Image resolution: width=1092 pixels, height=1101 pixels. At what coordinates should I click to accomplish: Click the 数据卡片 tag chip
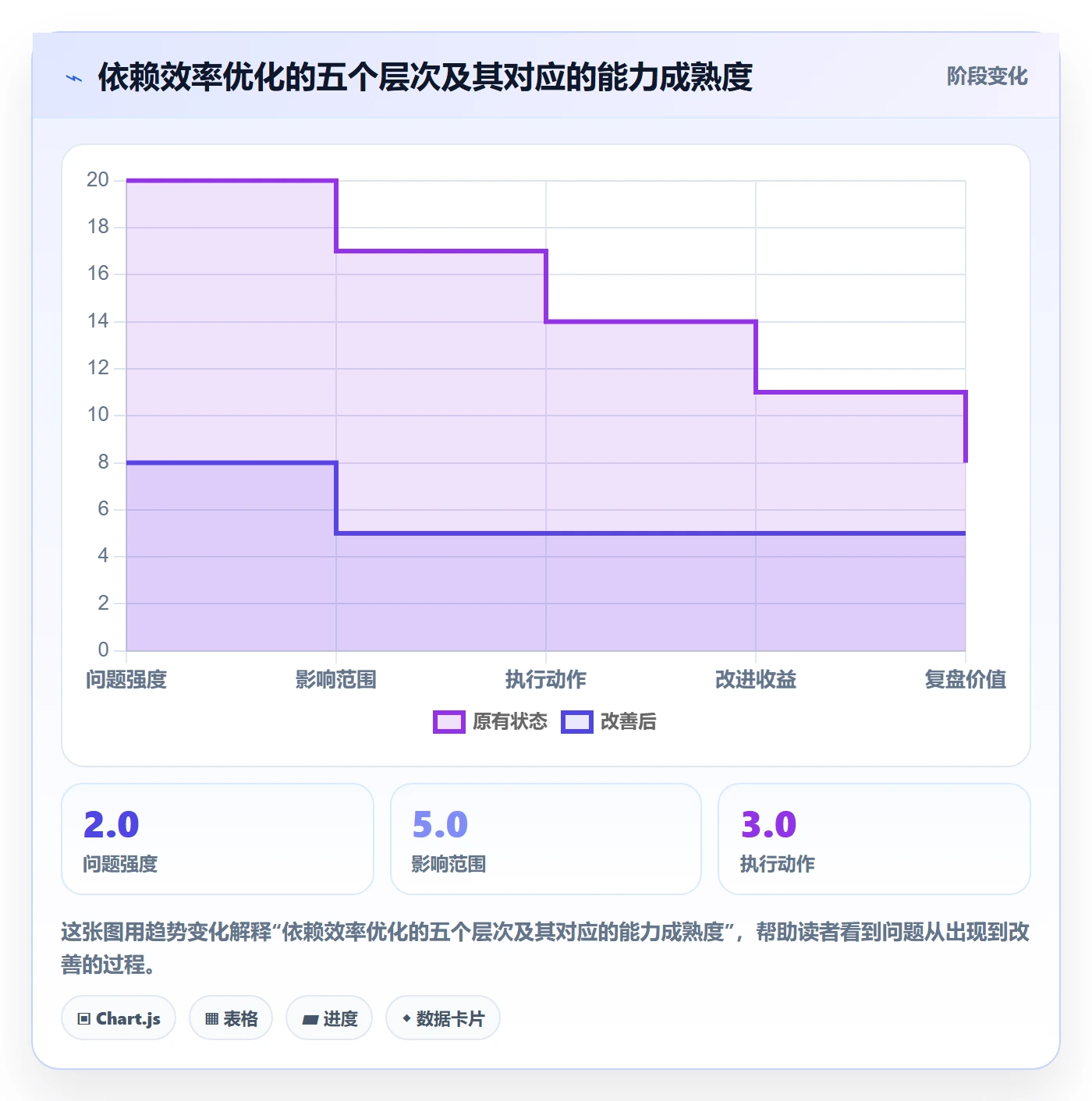443,1018
